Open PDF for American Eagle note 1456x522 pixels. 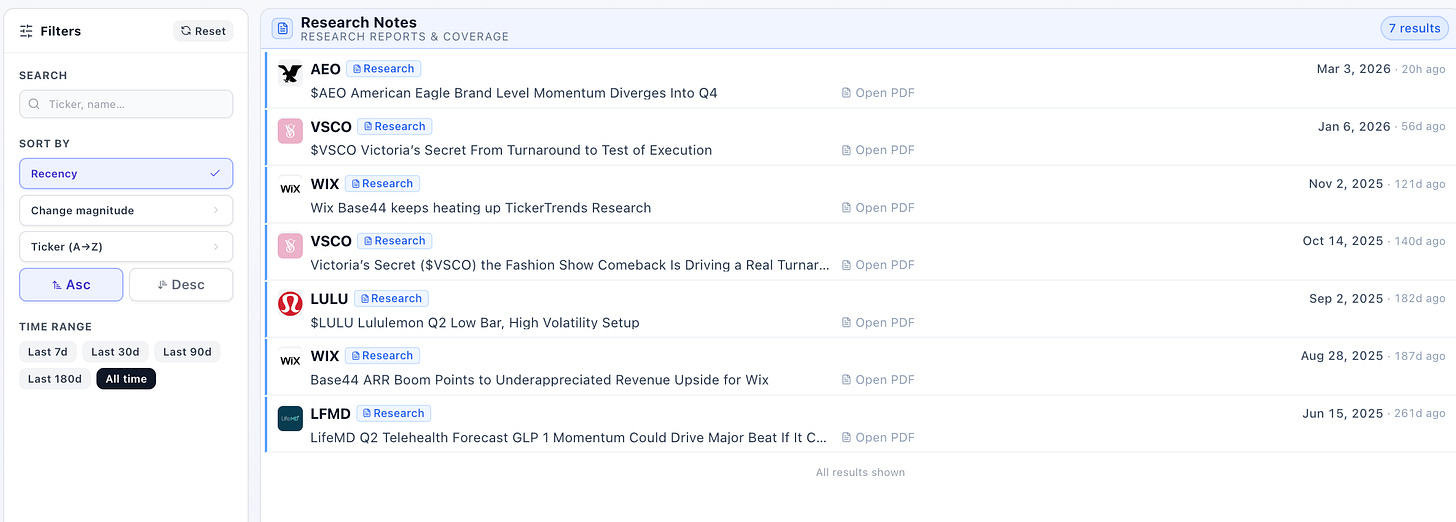coord(878,93)
